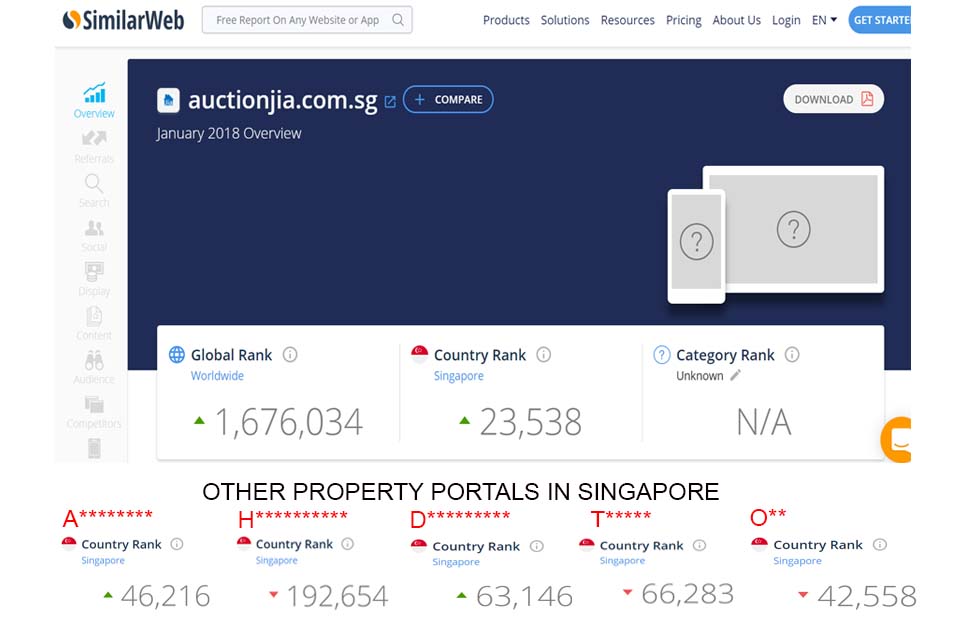Click info icon for D********* Country Rank
Screen dimensions: 960x640
pos(537,546)
